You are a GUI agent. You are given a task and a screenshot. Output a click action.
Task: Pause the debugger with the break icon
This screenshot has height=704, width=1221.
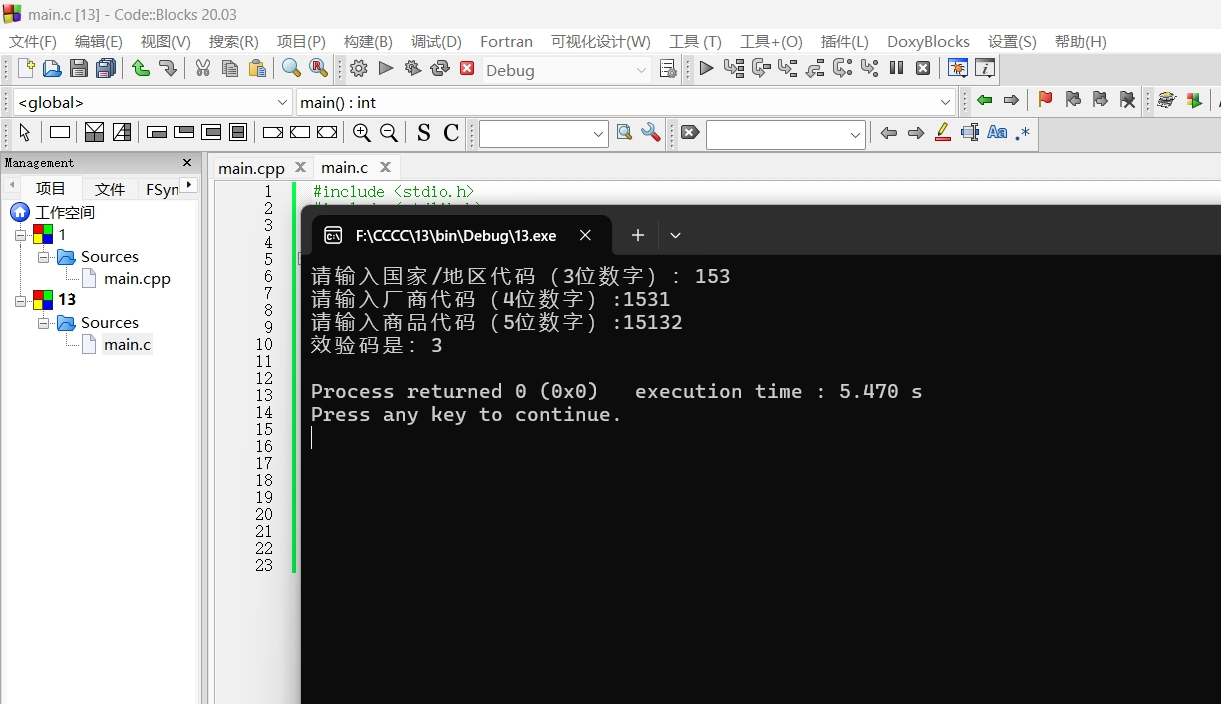[x=896, y=68]
